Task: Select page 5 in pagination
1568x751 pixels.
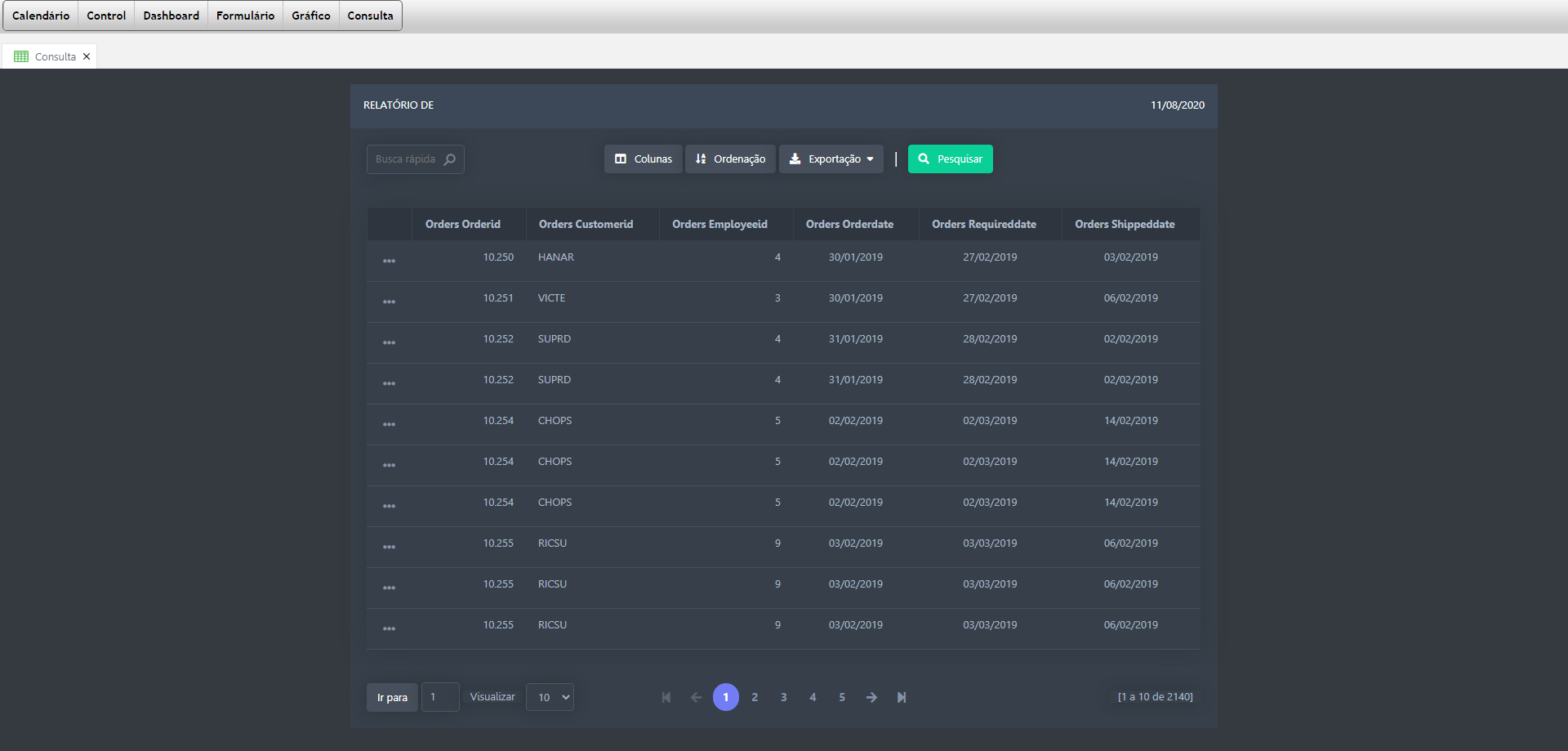Action: (x=842, y=697)
